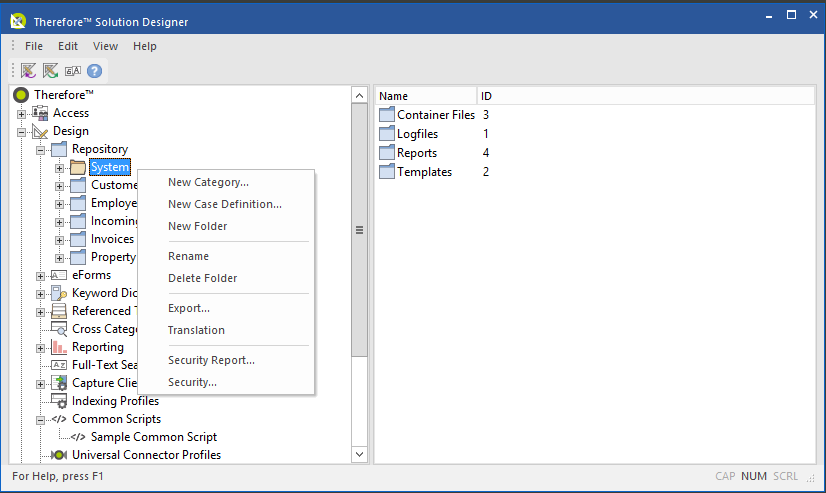This screenshot has width=826, height=493.
Task: Click the blue Help question mark icon
Action: point(95,71)
